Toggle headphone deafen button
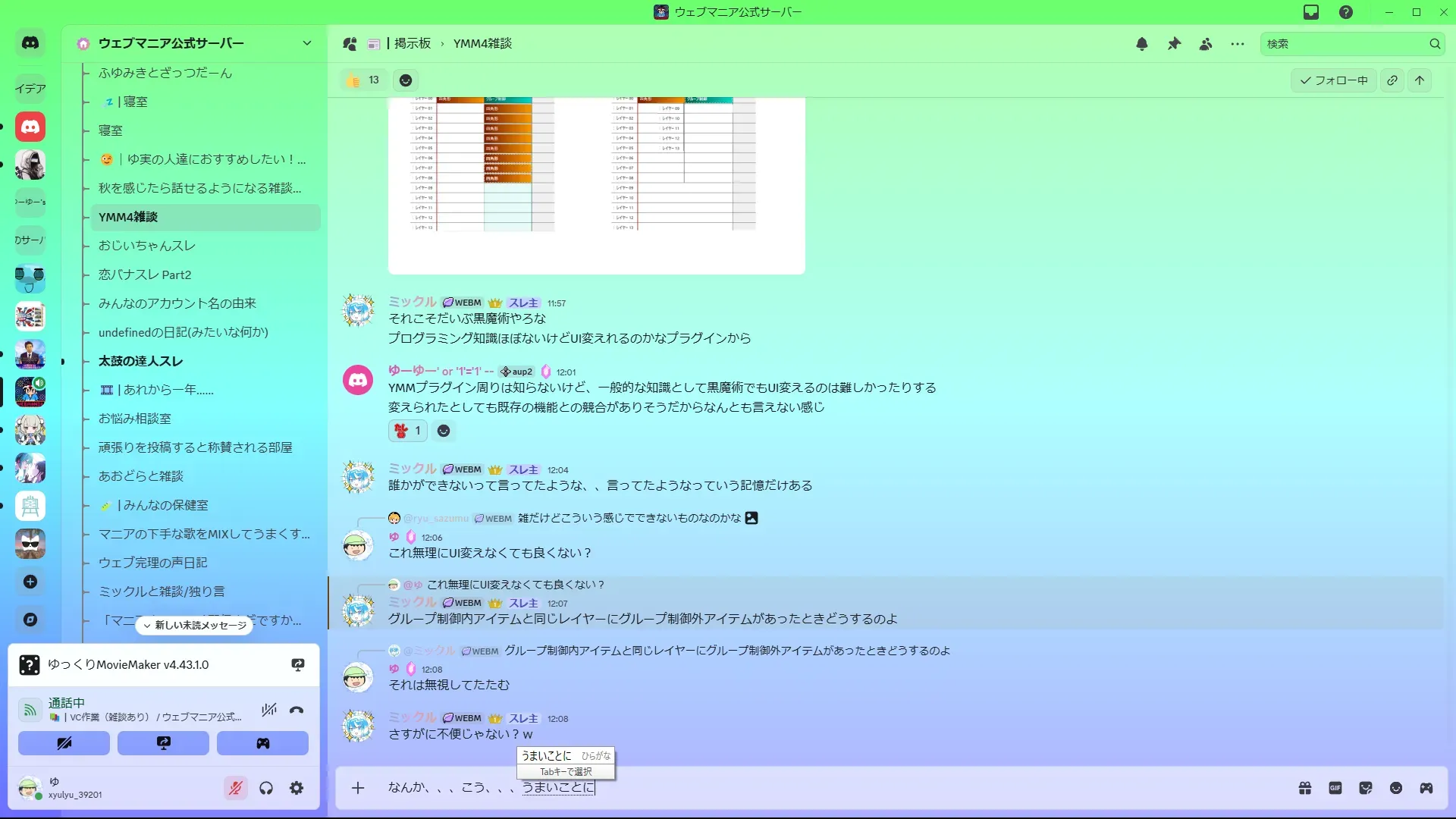The image size is (1456, 819). (266, 788)
